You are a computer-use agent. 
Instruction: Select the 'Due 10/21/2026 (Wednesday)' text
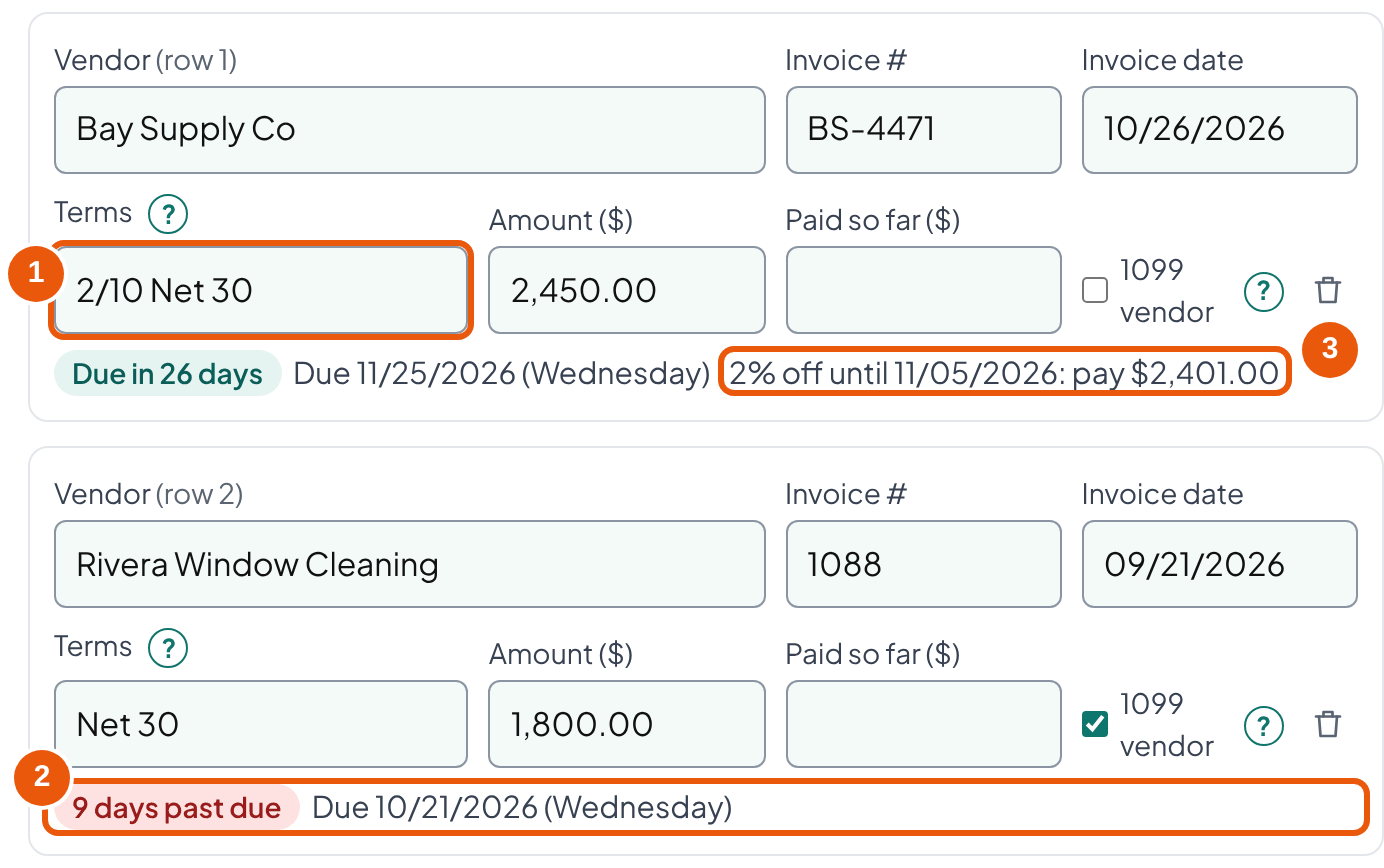pos(522,808)
